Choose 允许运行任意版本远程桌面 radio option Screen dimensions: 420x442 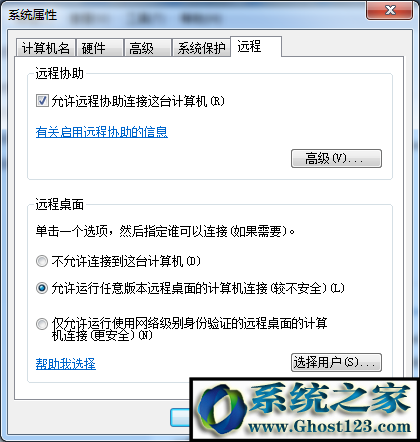click(x=42, y=288)
